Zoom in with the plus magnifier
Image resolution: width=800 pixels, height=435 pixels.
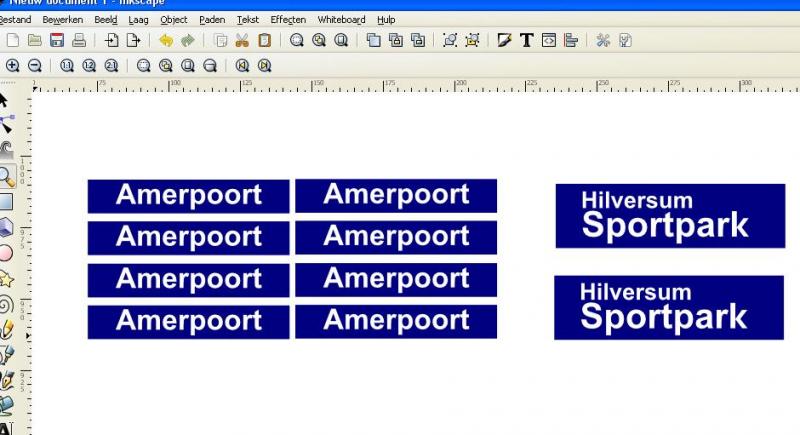point(13,65)
